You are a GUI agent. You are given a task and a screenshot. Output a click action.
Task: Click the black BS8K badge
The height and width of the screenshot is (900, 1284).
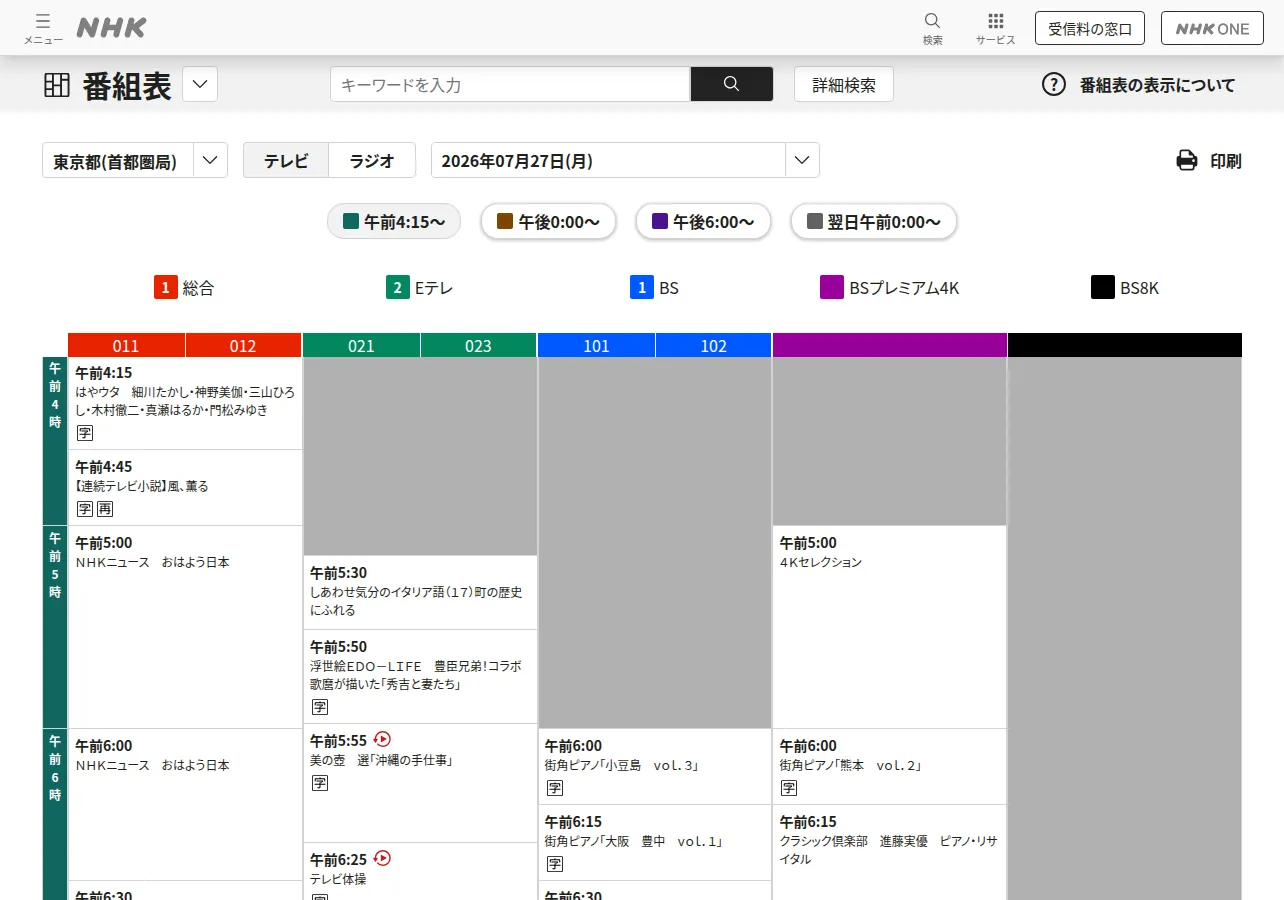click(x=1103, y=288)
